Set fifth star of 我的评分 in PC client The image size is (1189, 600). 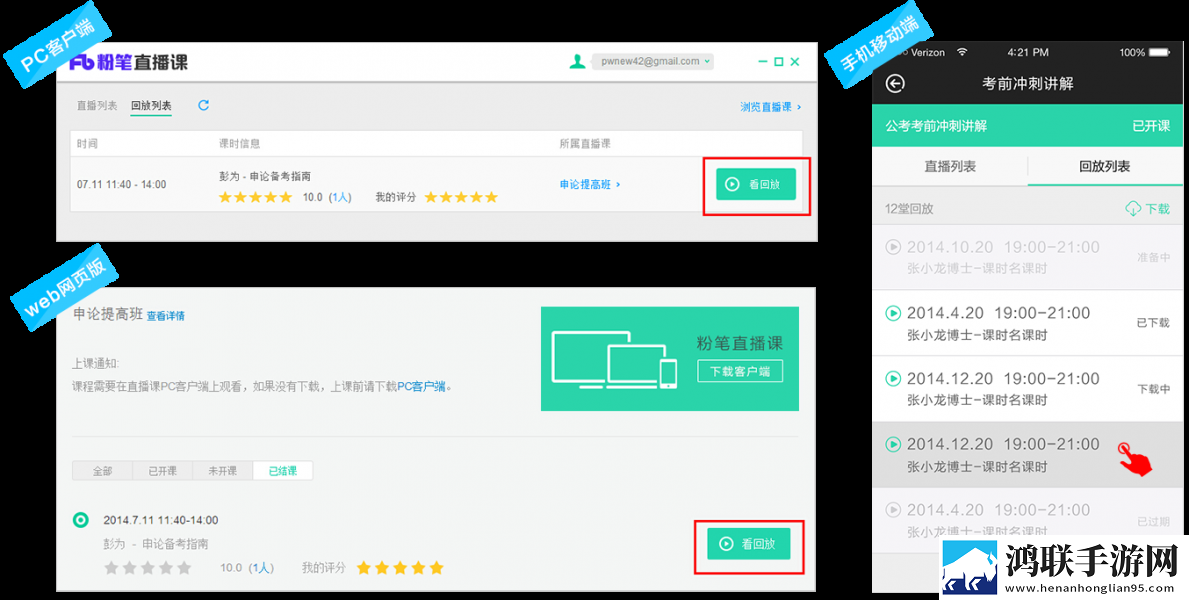pos(491,197)
